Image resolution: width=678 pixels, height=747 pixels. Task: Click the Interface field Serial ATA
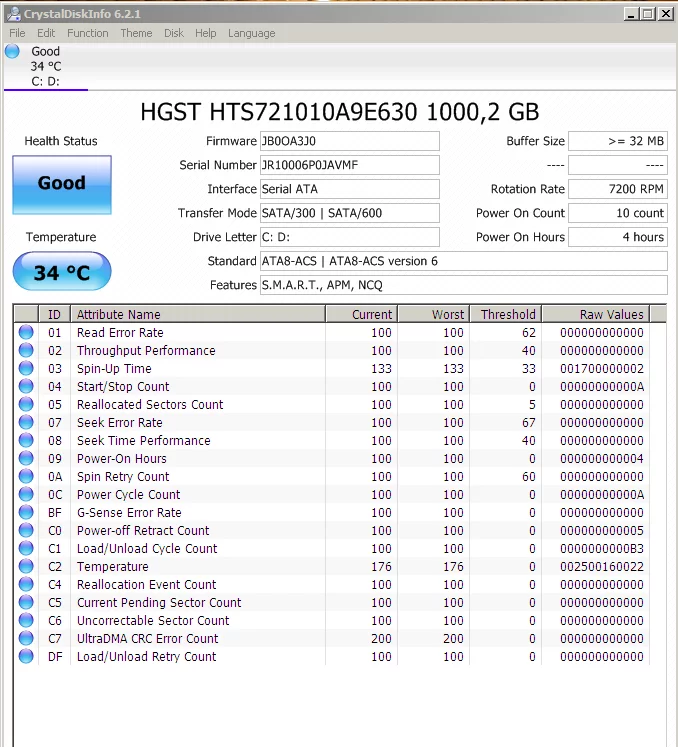350,189
